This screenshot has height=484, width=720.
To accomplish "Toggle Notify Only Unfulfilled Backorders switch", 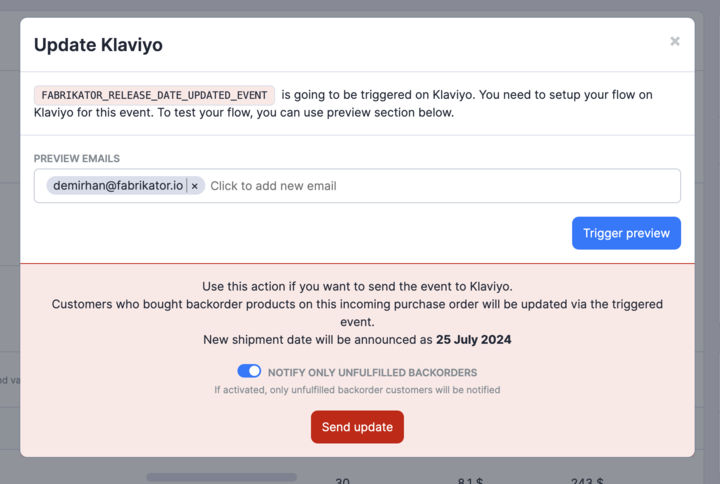I will coord(249,371).
